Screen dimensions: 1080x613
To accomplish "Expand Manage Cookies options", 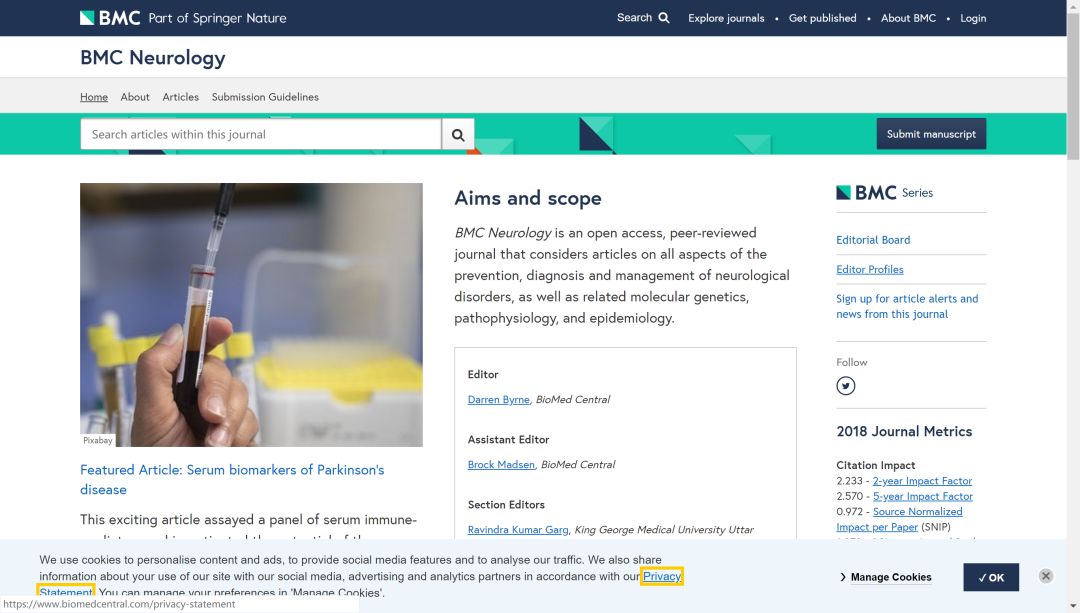I will [x=886, y=577].
